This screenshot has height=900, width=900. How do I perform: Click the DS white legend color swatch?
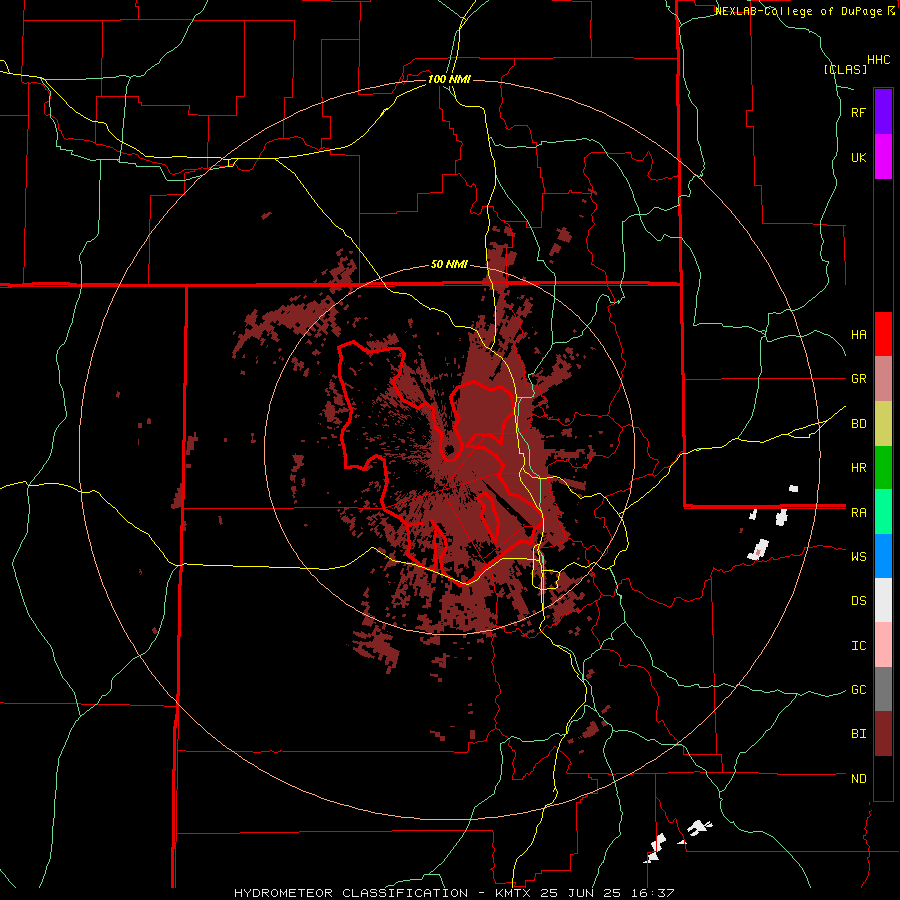click(883, 600)
